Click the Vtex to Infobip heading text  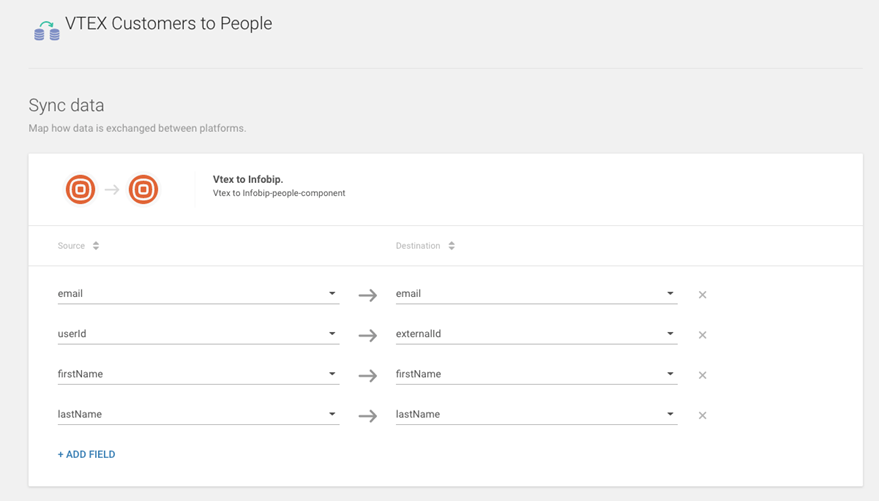(247, 180)
